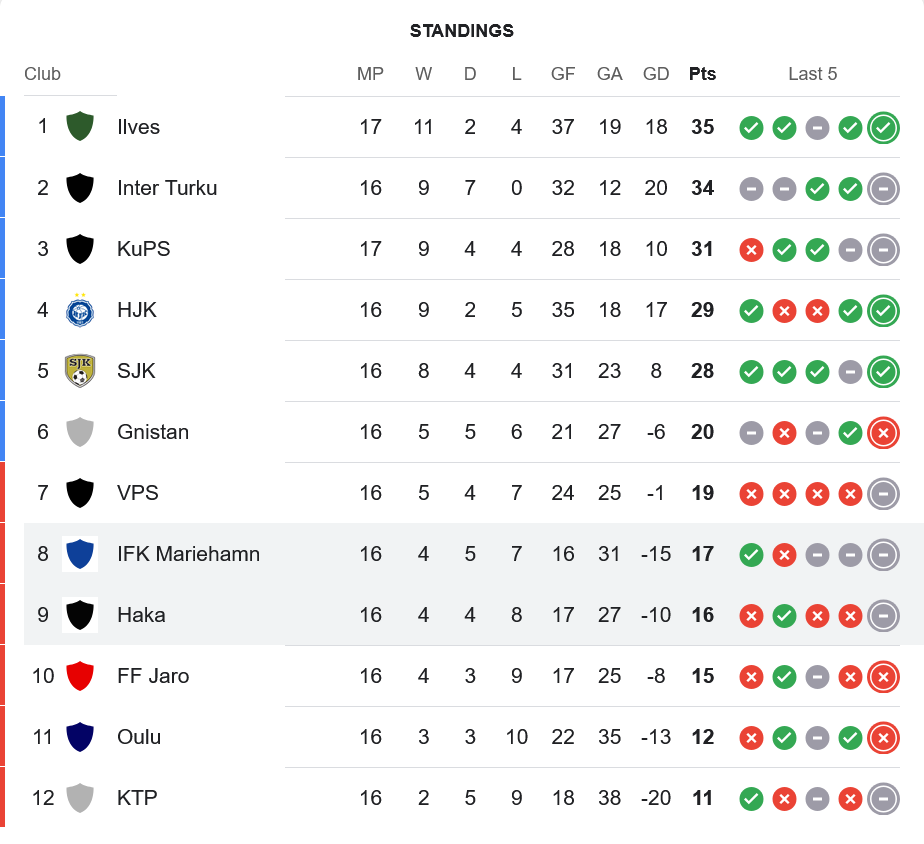
Task: Click the Pts column header
Action: click(702, 74)
